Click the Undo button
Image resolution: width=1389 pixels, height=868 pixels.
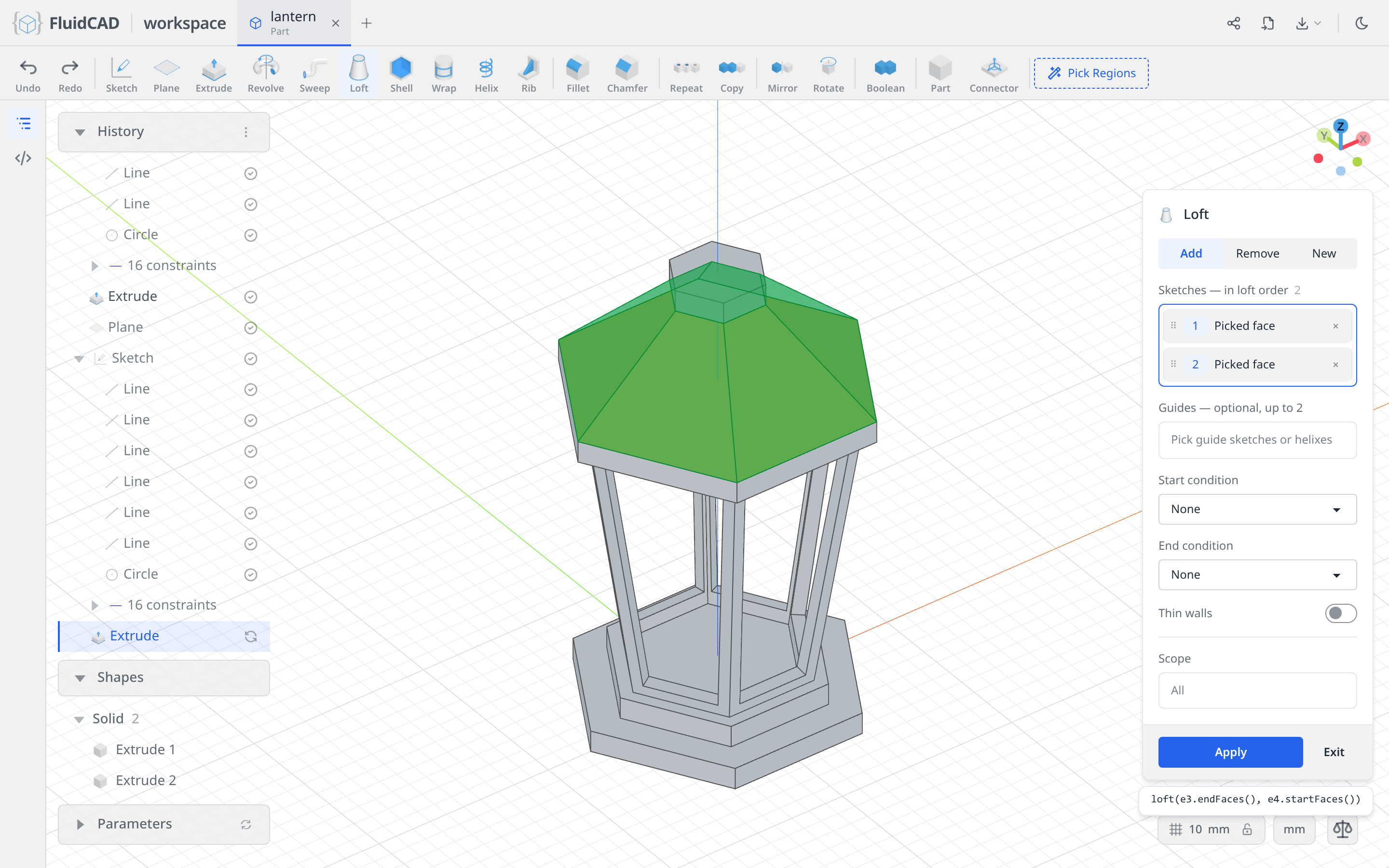click(28, 74)
